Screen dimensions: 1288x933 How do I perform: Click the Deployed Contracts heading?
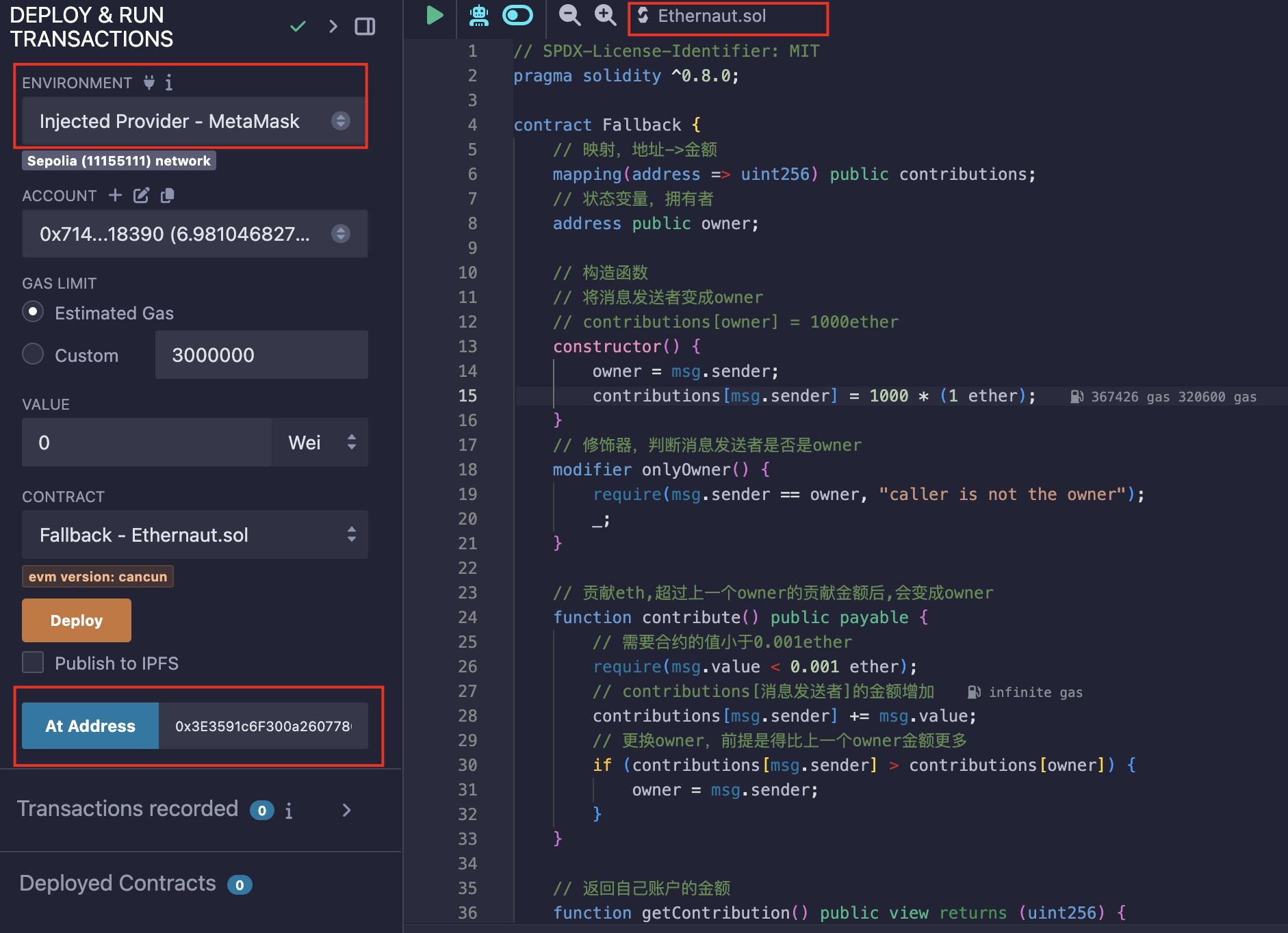tap(118, 883)
